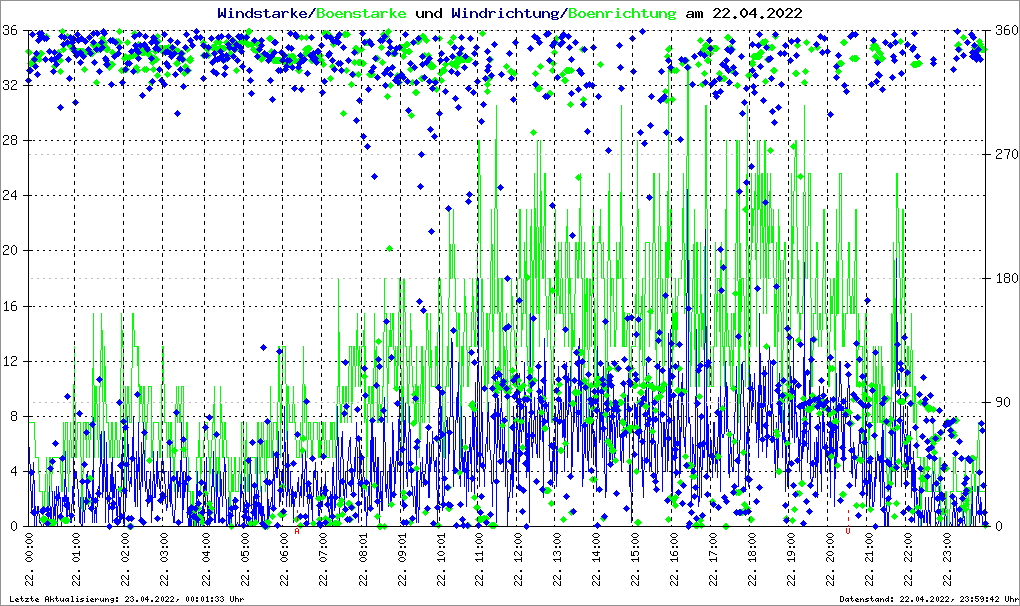
Task: Click the '90' value on right axis
Action: point(998,402)
